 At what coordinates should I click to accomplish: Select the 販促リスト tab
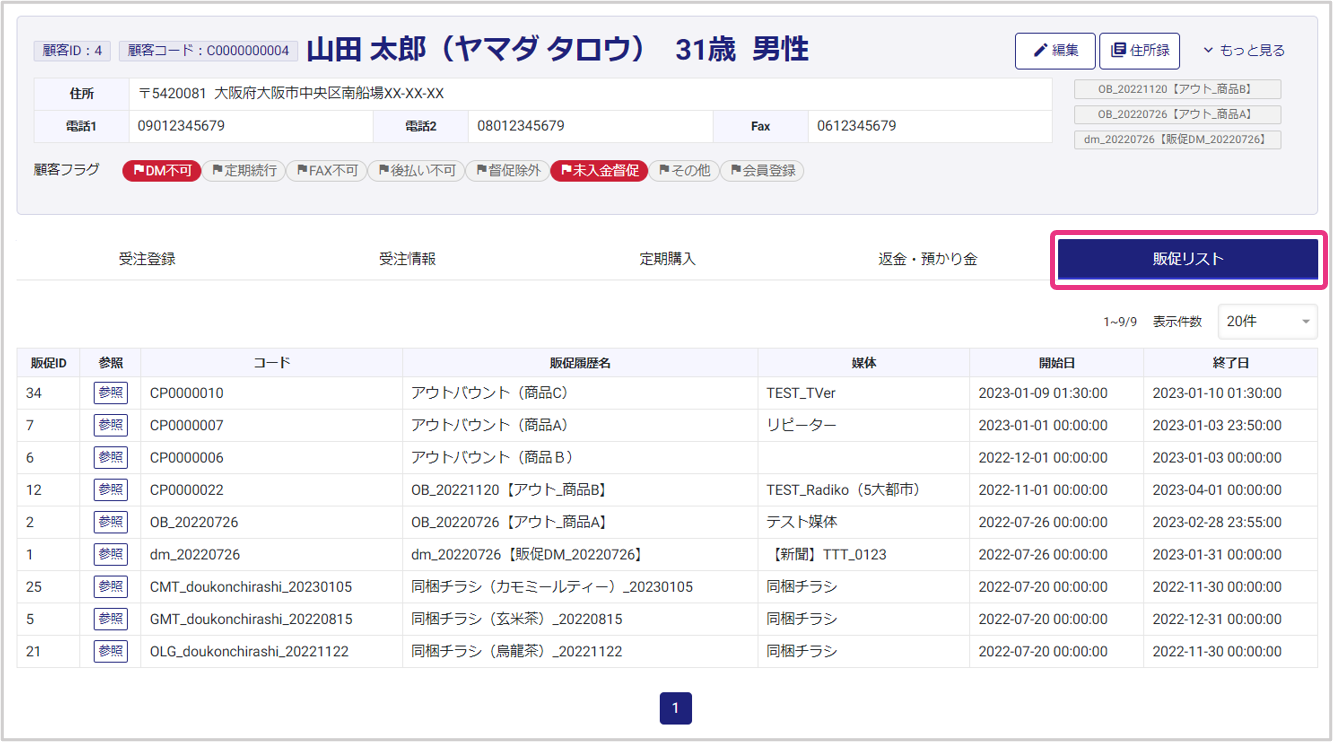[x=1187, y=259]
